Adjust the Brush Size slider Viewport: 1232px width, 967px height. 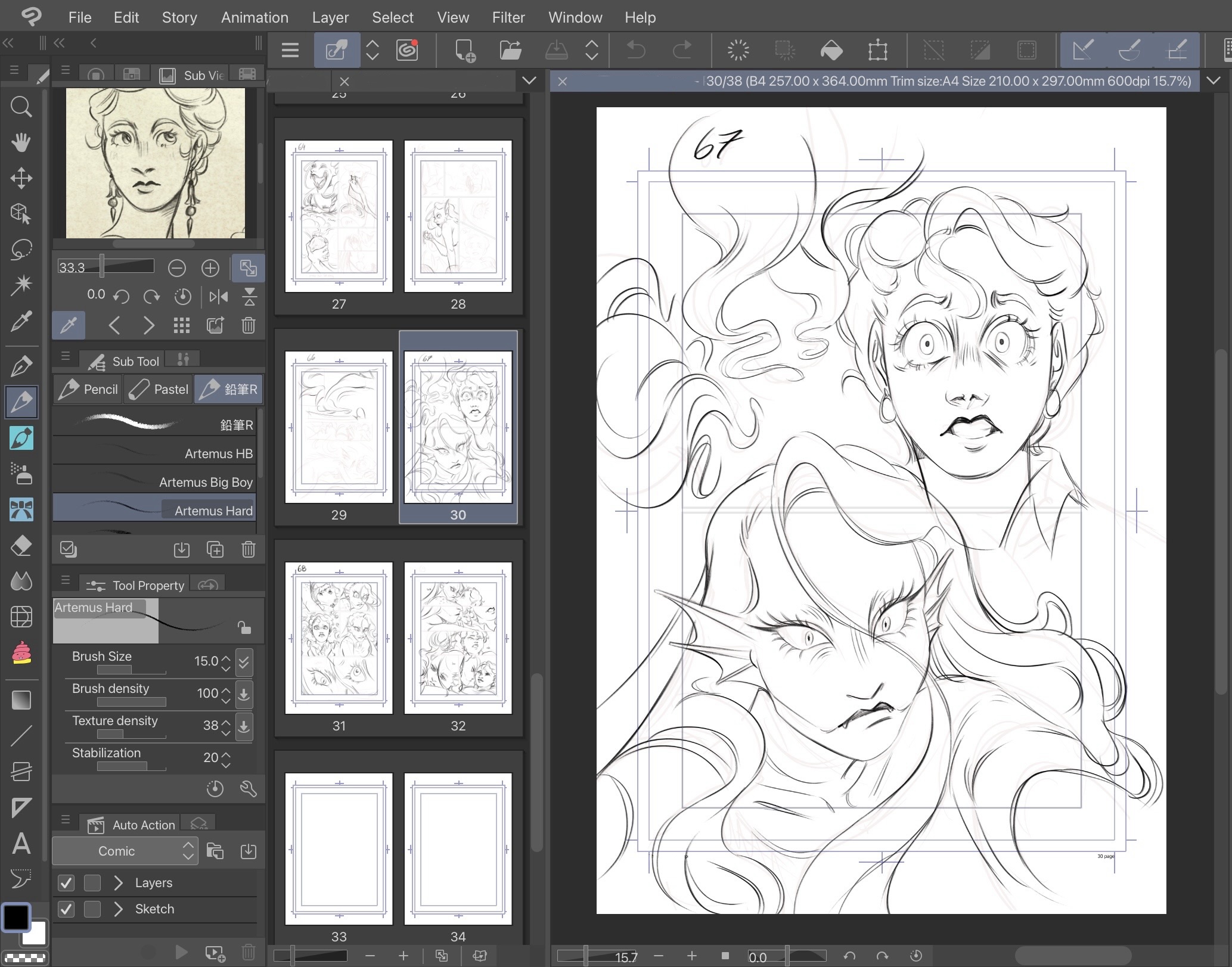131,670
